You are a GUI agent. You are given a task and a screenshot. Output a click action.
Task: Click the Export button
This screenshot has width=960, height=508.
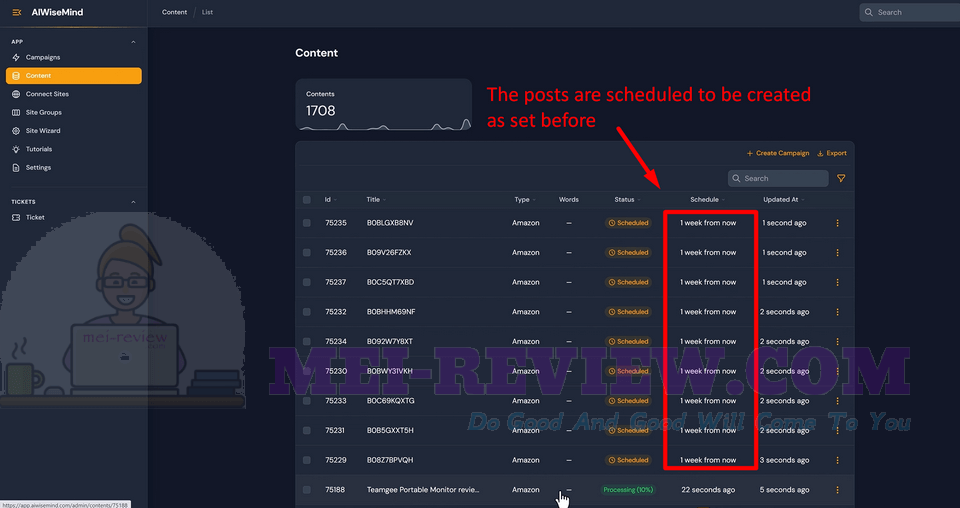[x=832, y=153]
